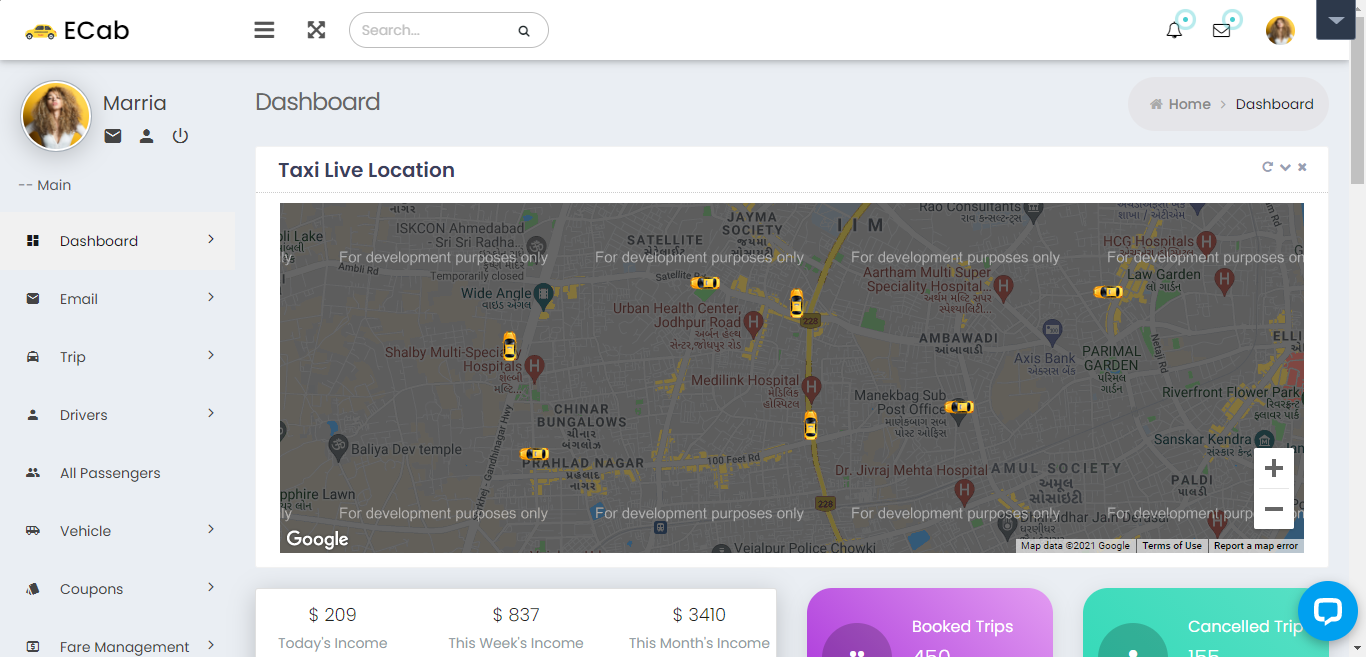Click the user profile icon under Marria
The width and height of the screenshot is (1366, 657).
[146, 136]
